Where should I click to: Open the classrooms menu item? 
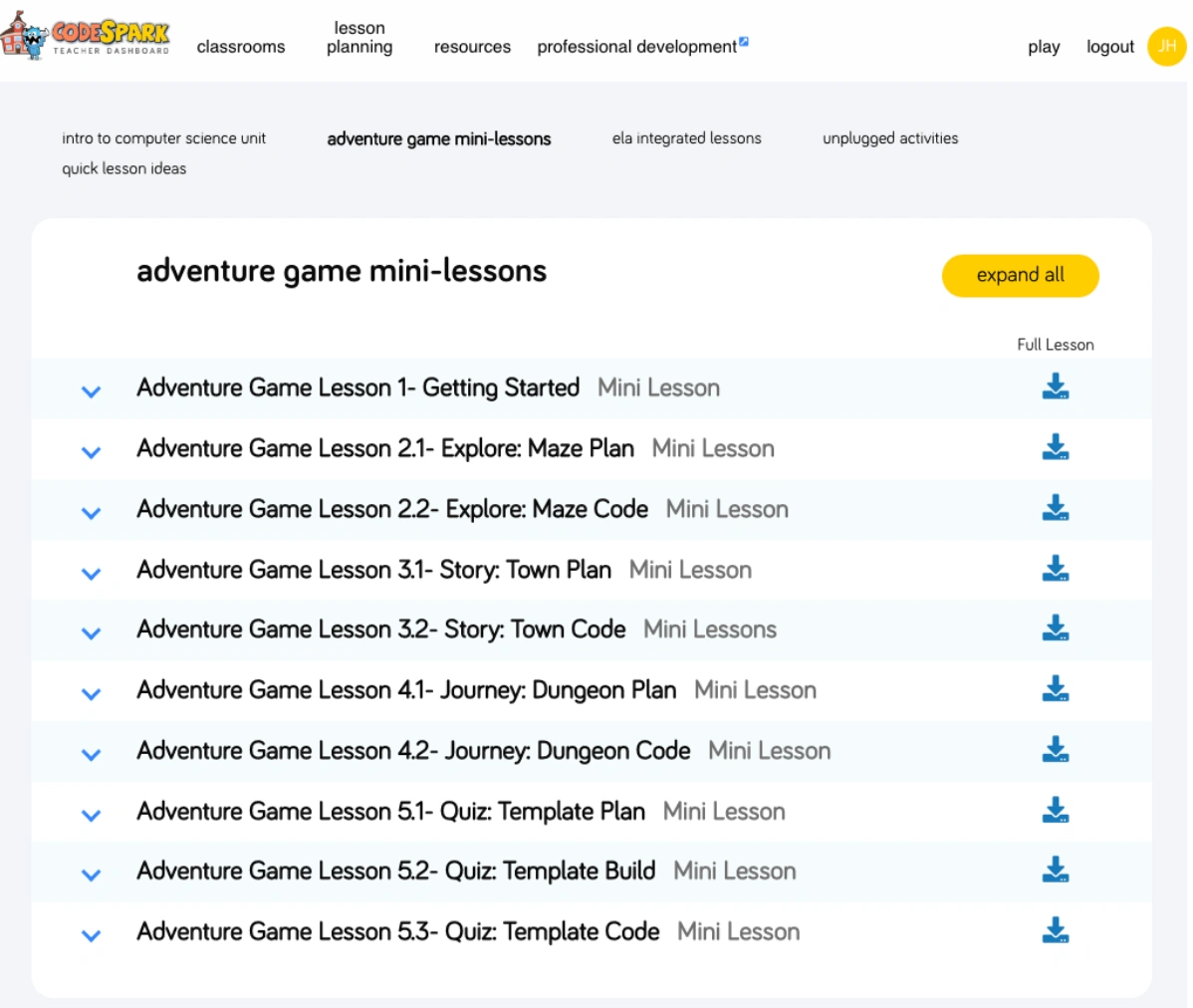pos(241,47)
